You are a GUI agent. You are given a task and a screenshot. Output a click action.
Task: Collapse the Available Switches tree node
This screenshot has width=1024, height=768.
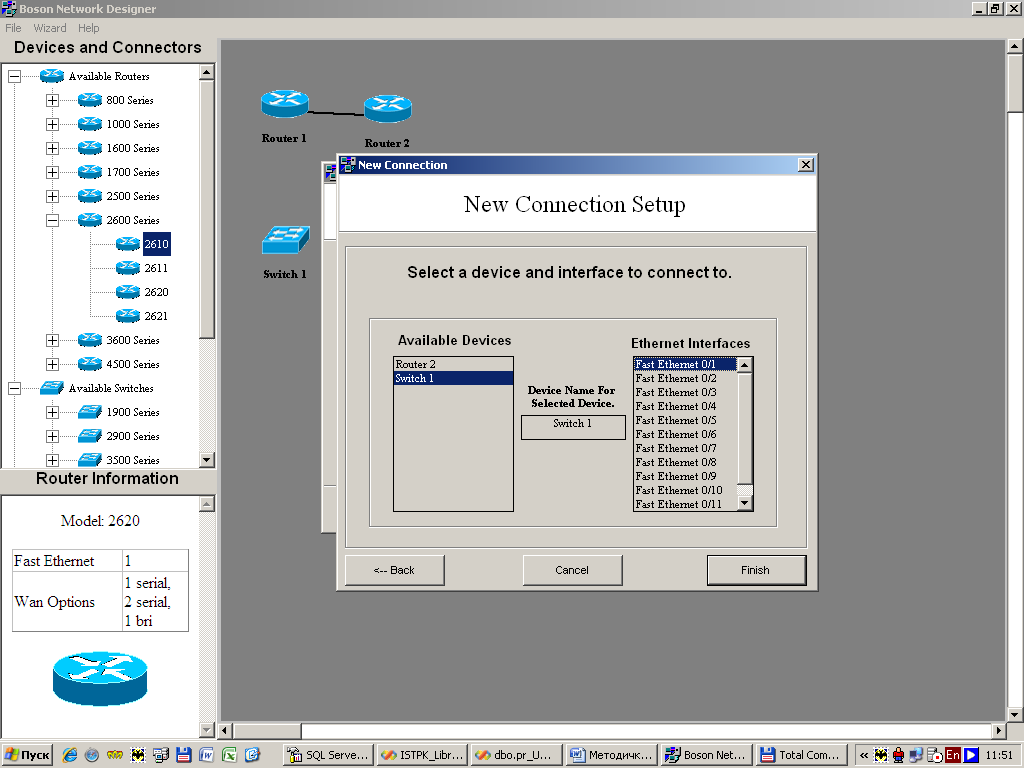[14, 389]
